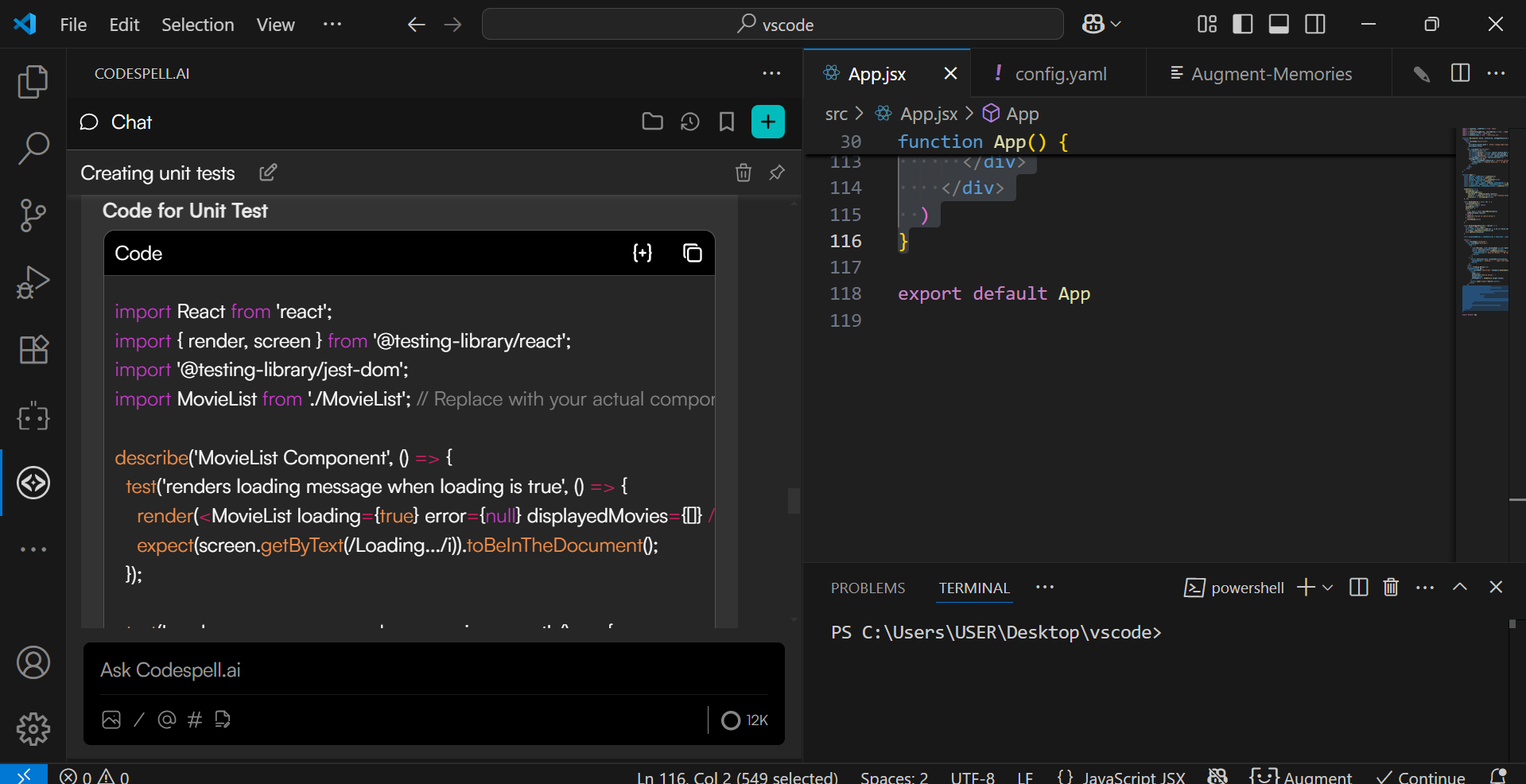Image resolution: width=1526 pixels, height=784 pixels.
Task: Pin the Creating unit tests conversation
Action: click(x=777, y=173)
